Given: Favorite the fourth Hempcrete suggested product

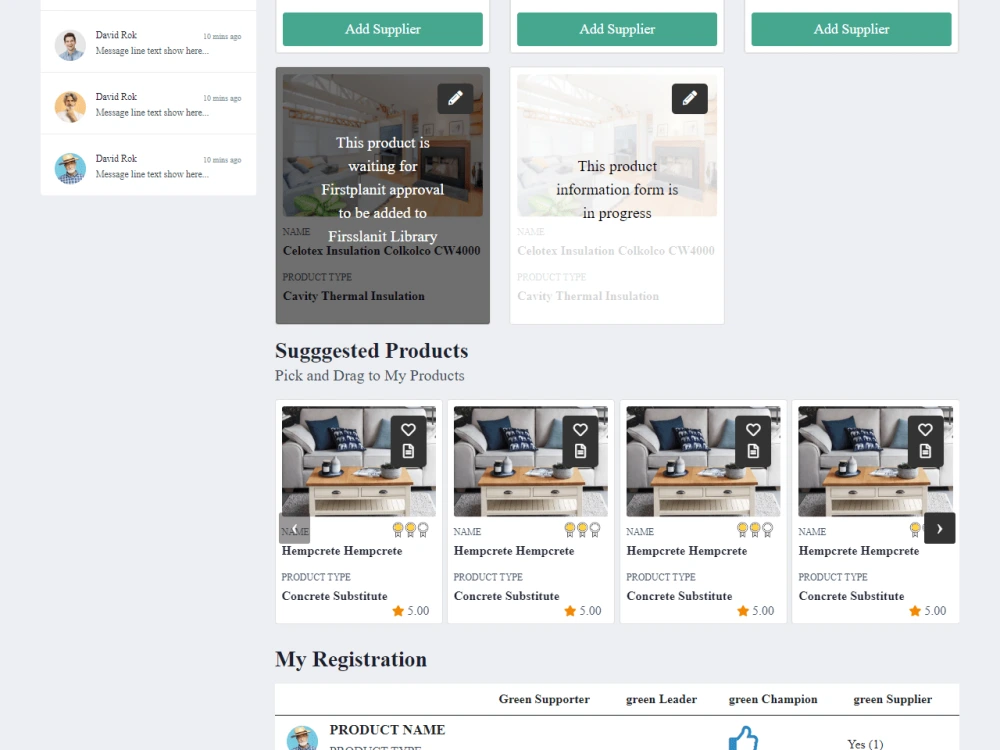Looking at the screenshot, I should pyautogui.click(x=925, y=430).
